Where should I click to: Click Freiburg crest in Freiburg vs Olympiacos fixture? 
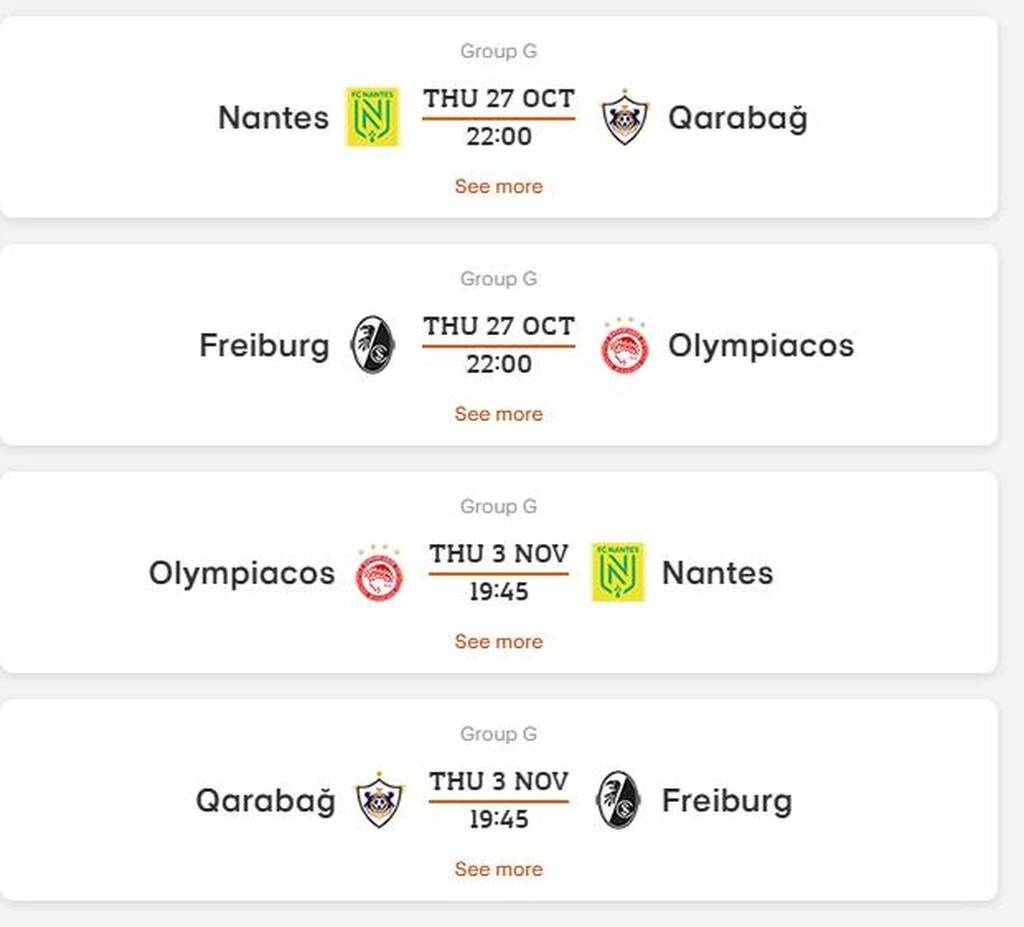click(x=372, y=345)
